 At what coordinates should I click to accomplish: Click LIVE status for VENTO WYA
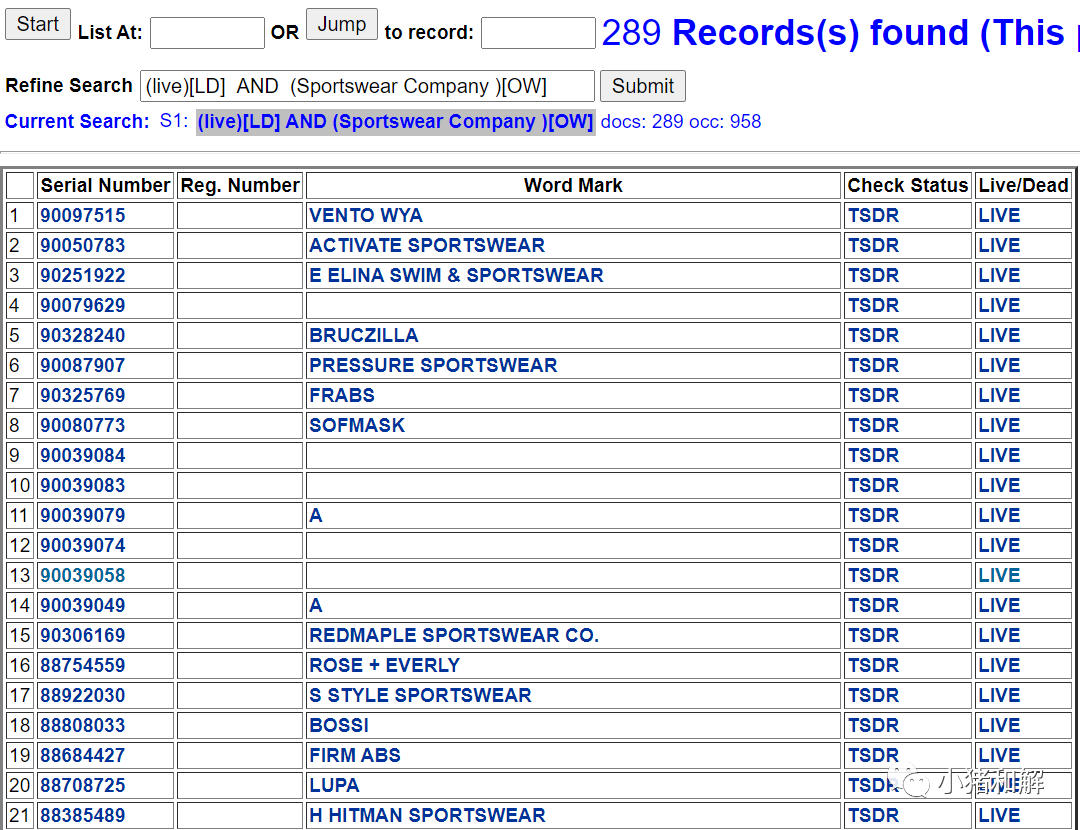pos(999,216)
